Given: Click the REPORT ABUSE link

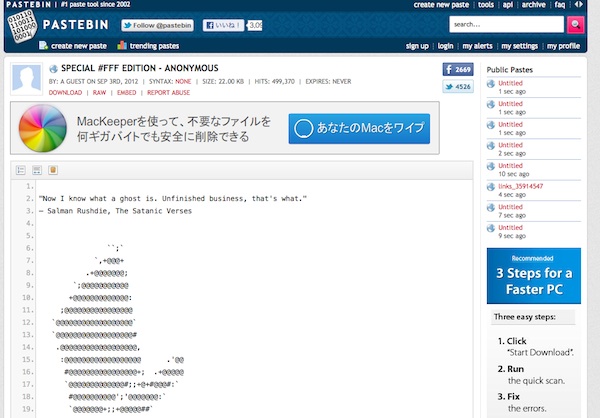Looking at the screenshot, I should point(170,92).
